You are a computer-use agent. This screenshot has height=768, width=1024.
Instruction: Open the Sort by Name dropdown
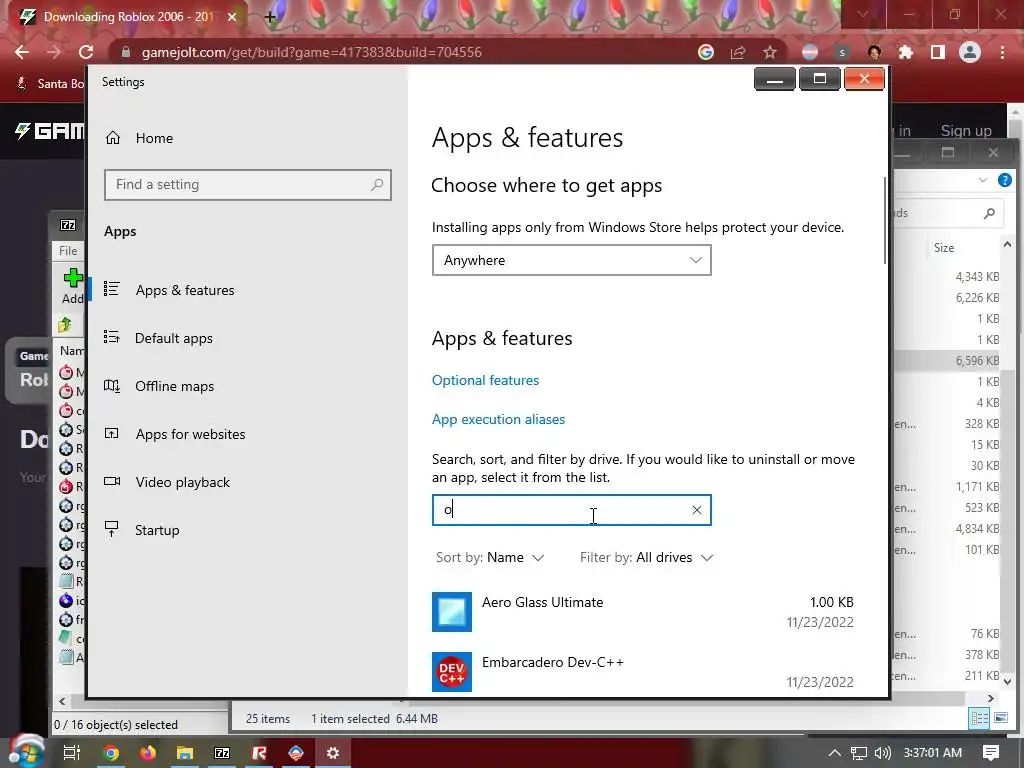pos(490,557)
